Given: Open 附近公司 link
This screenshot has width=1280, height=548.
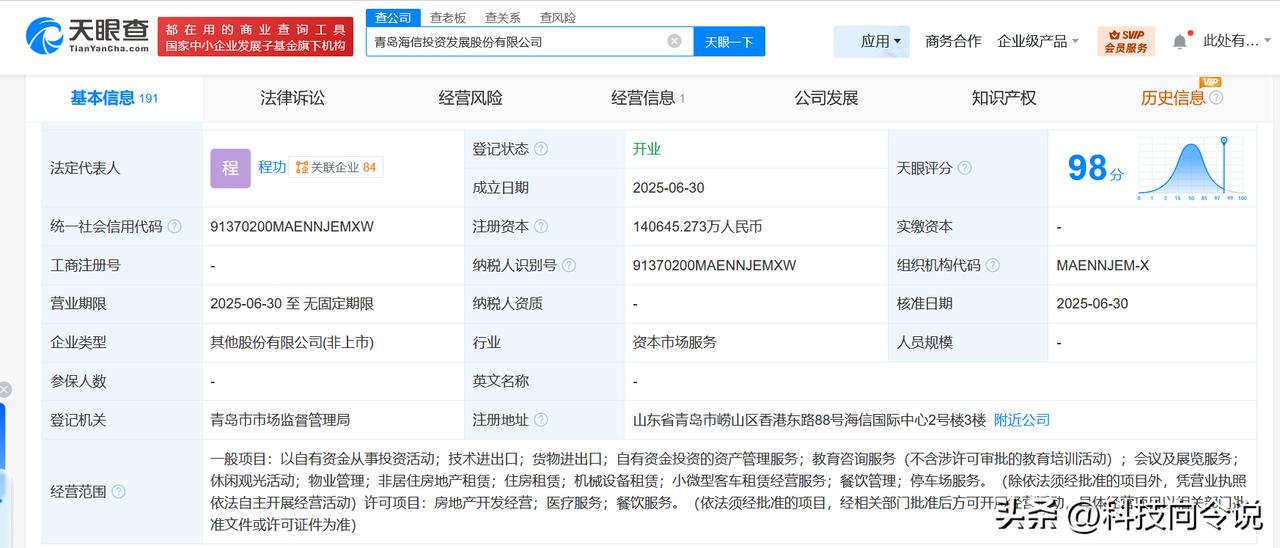Looking at the screenshot, I should coord(1022,420).
